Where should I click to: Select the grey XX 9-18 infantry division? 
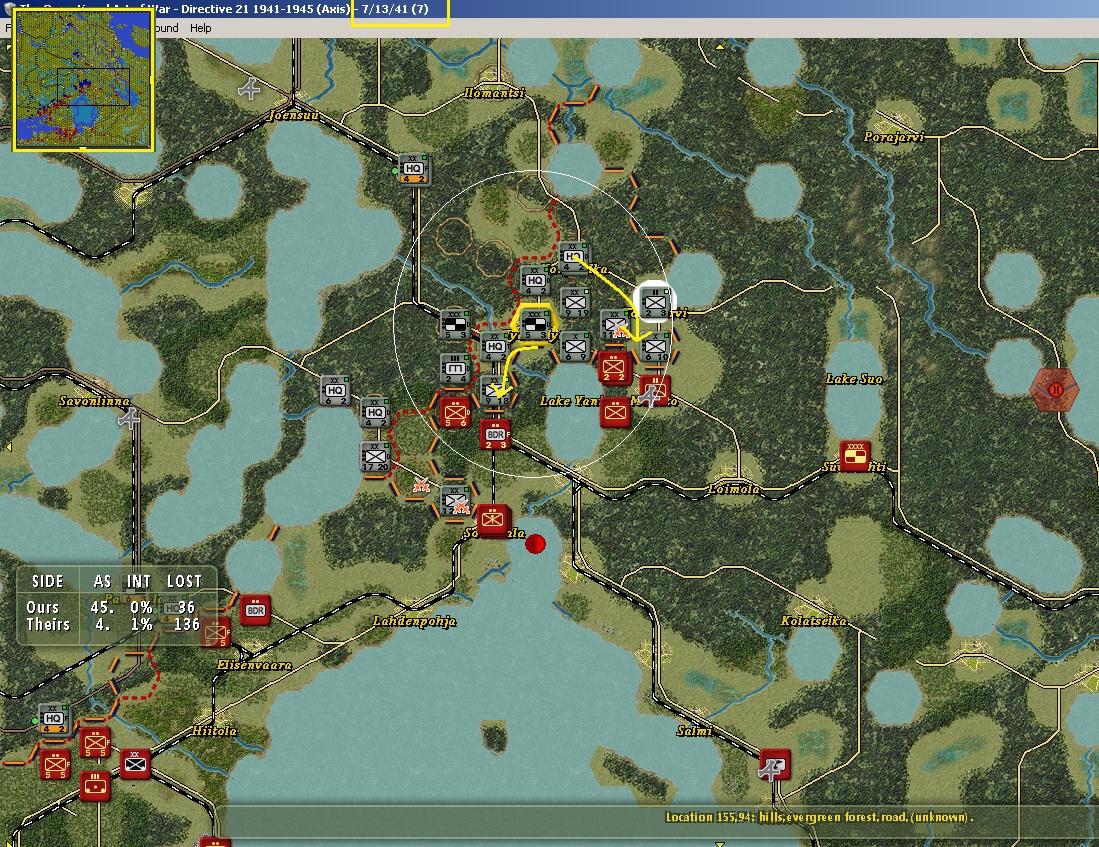click(x=496, y=391)
